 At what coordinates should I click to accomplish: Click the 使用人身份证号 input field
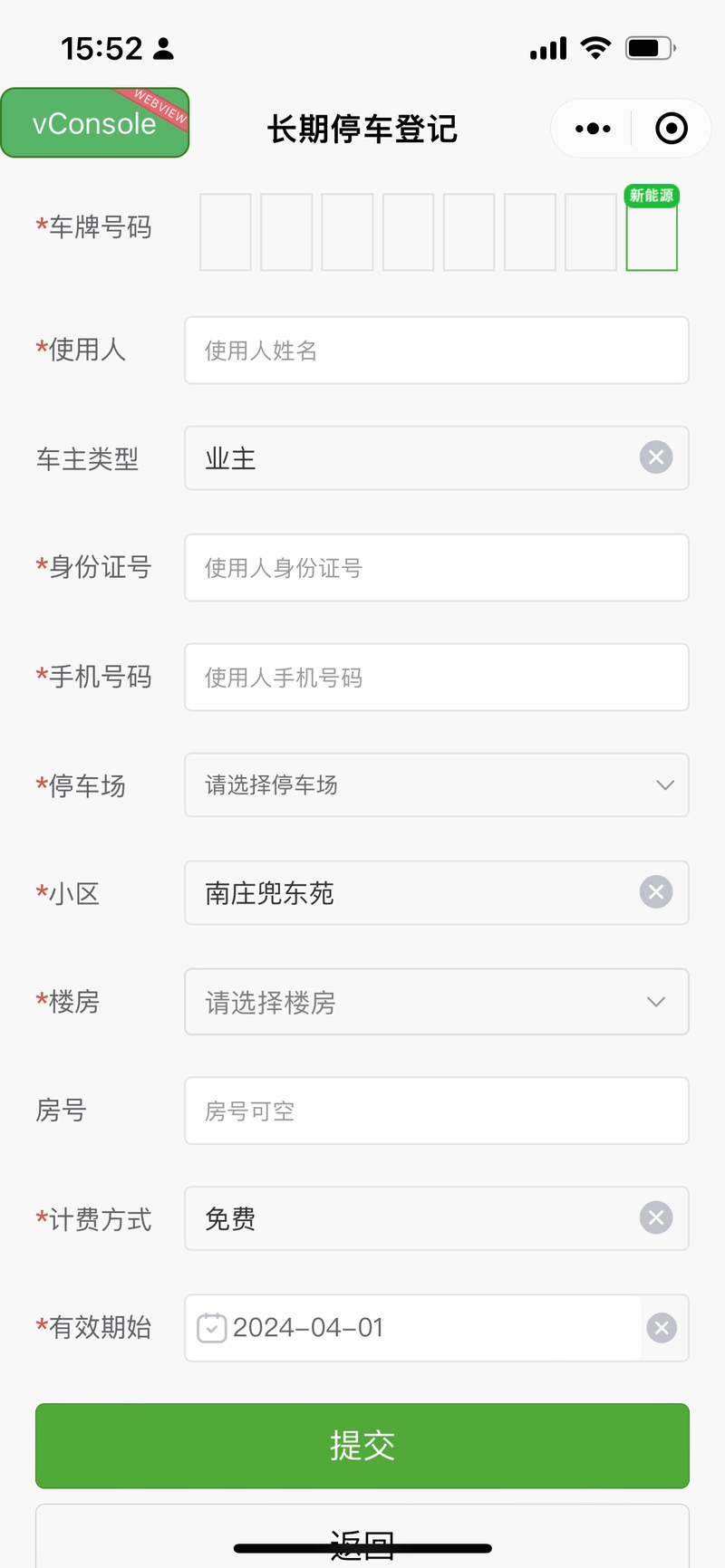click(436, 568)
